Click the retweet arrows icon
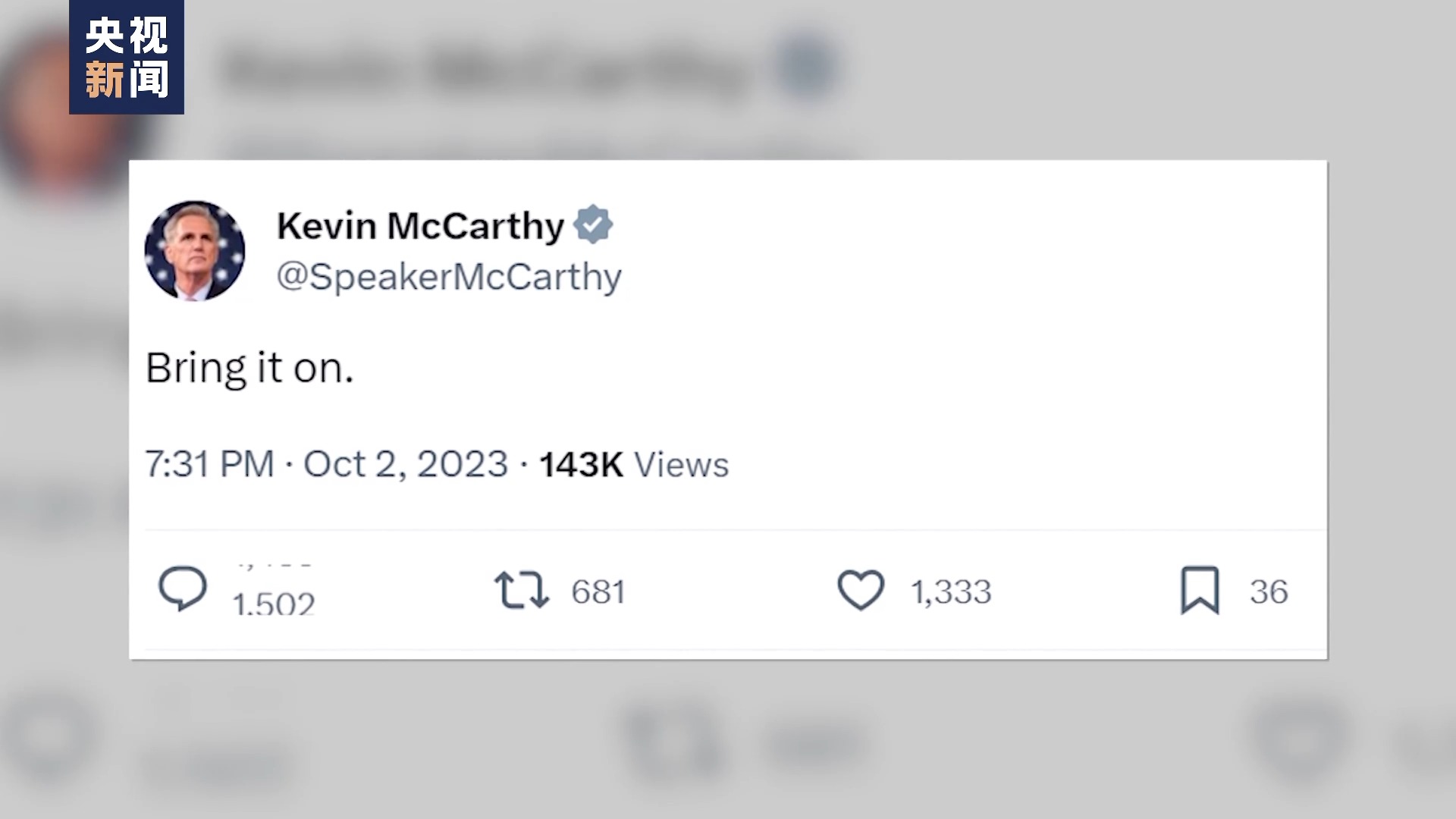Screen dimensions: 1456x819 tap(521, 591)
